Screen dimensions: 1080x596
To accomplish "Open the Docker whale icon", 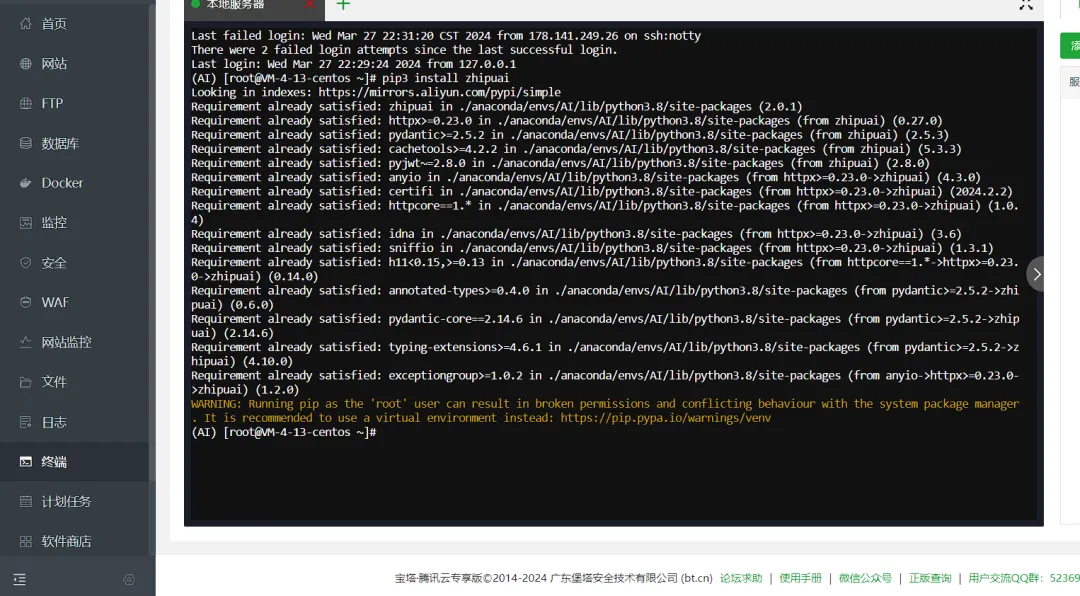I will [x=25, y=183].
